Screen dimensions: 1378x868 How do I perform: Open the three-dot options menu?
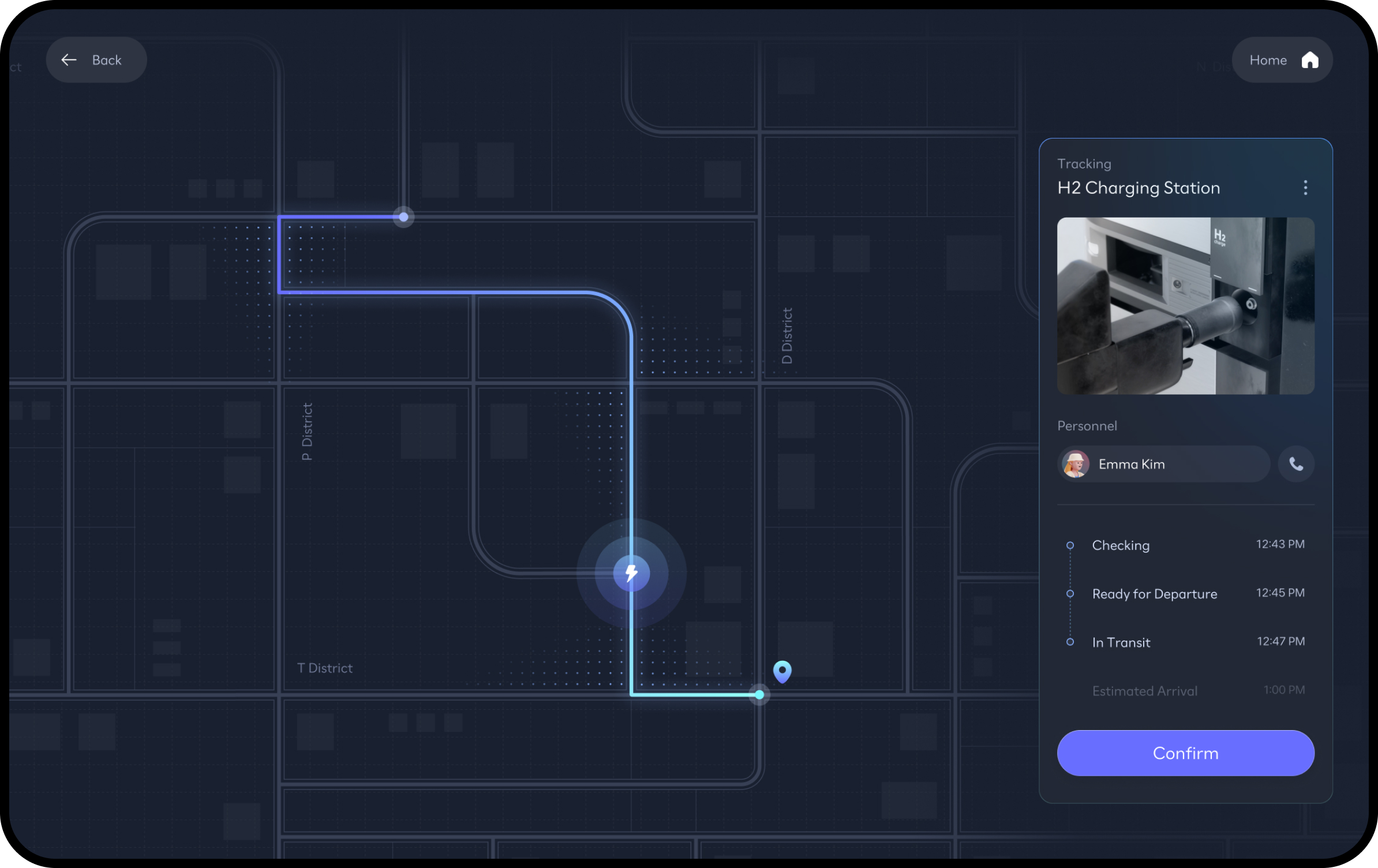pyautogui.click(x=1305, y=188)
